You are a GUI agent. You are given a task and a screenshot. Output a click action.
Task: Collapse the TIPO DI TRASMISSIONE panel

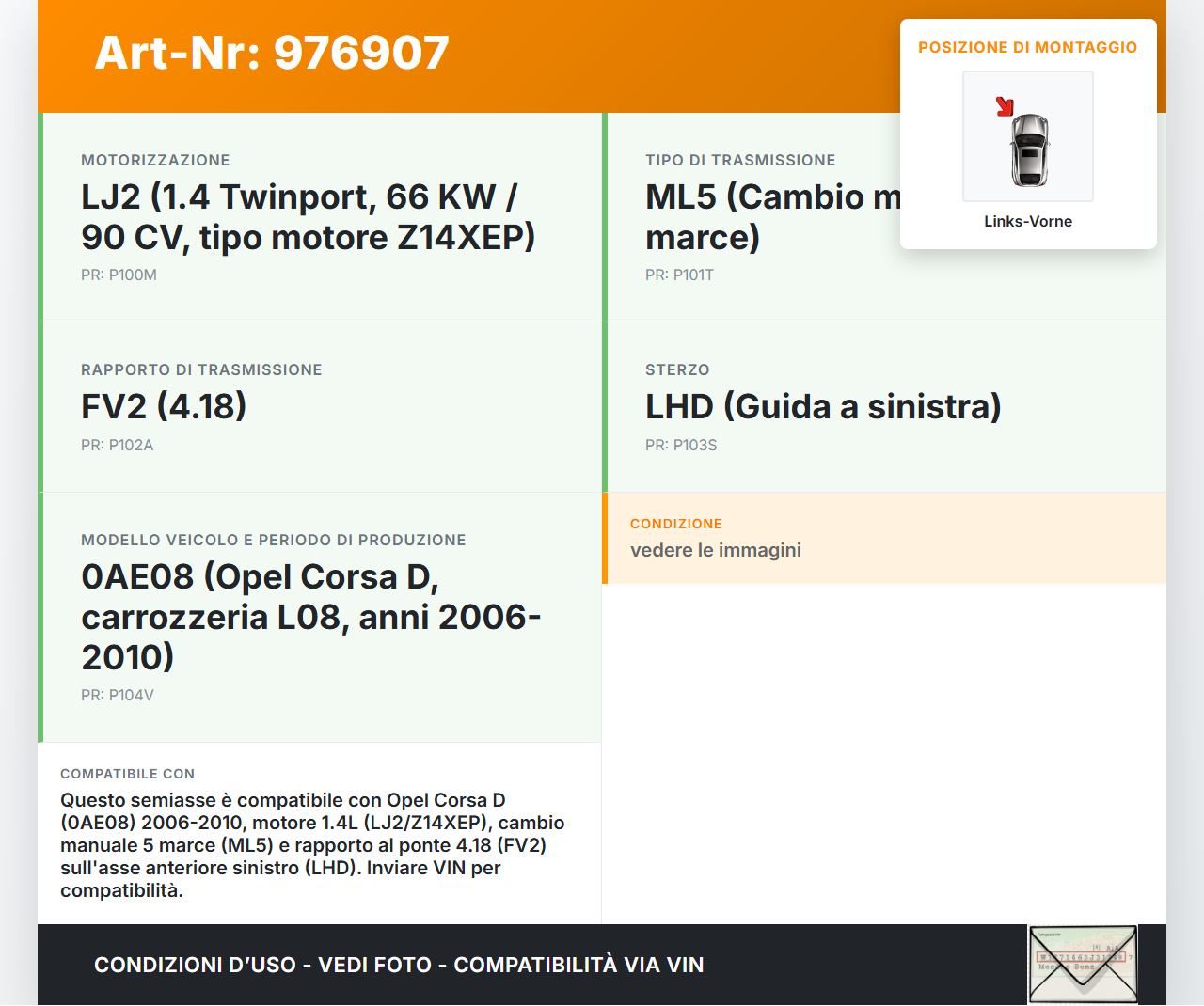[740, 160]
